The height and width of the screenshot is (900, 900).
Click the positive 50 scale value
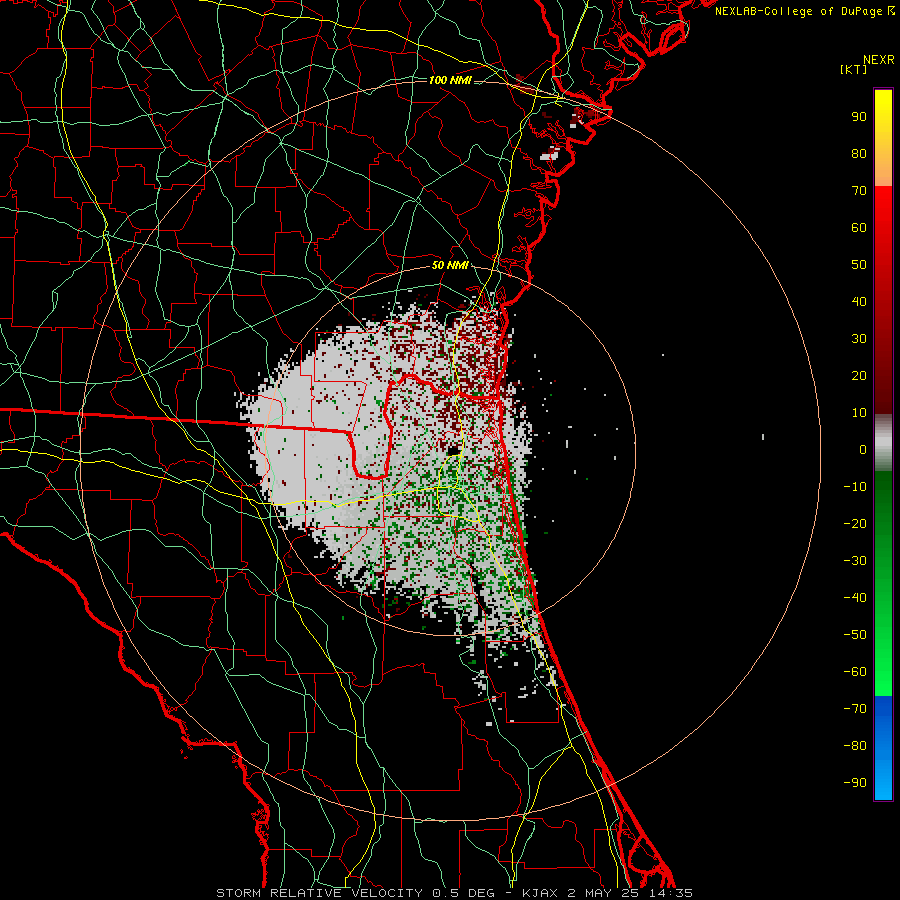859,265
